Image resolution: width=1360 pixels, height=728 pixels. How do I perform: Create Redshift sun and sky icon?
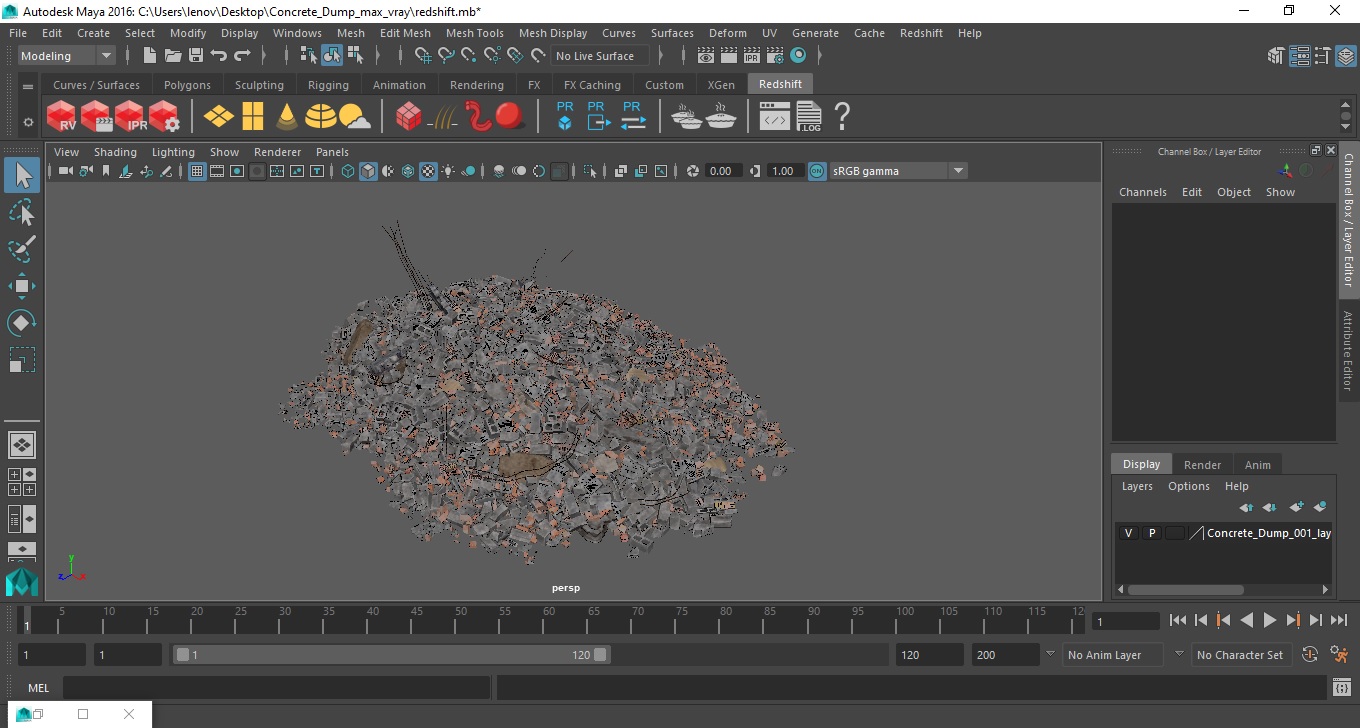pyautogui.click(x=355, y=116)
